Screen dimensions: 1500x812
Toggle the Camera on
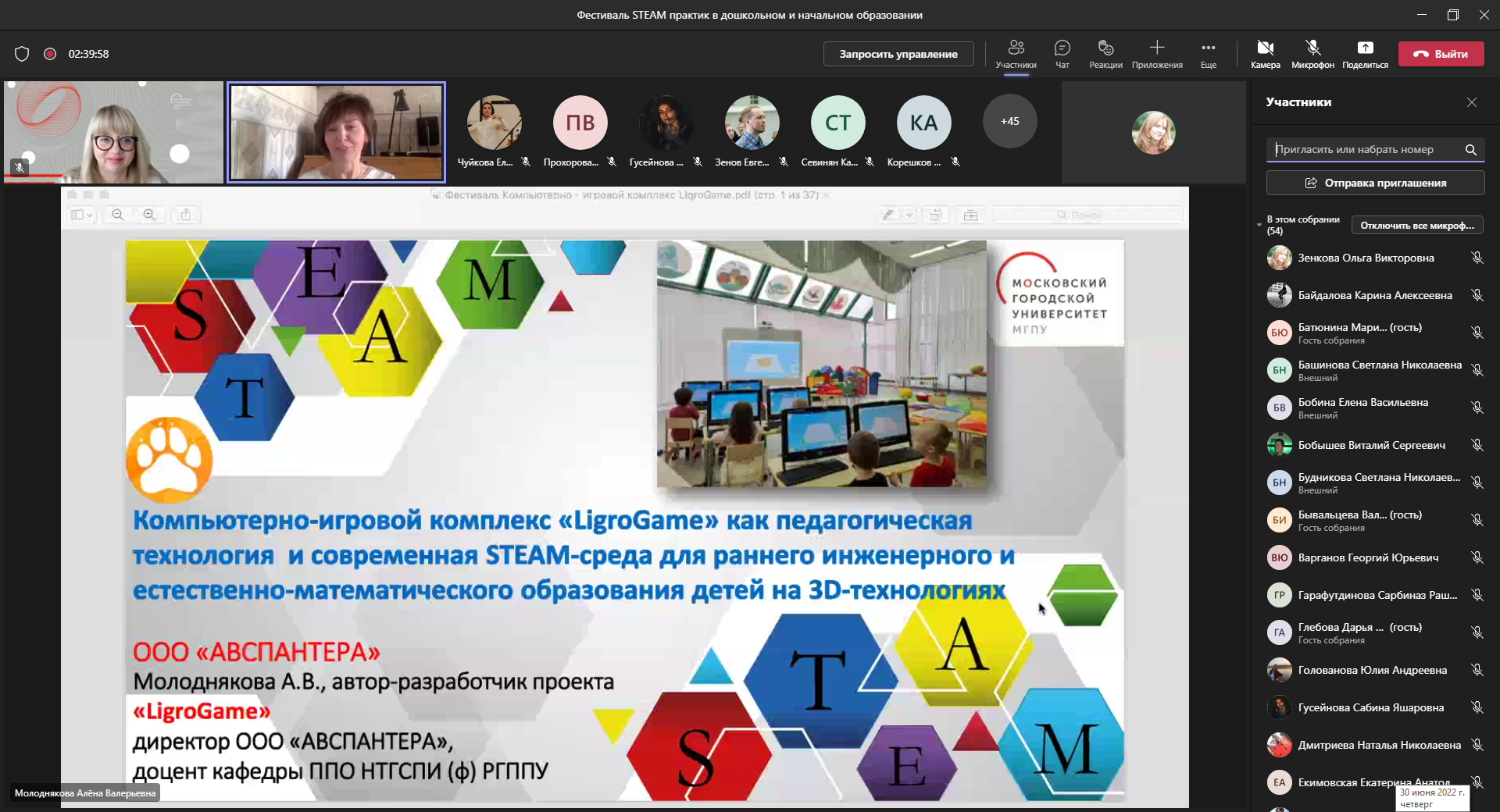point(1265,48)
